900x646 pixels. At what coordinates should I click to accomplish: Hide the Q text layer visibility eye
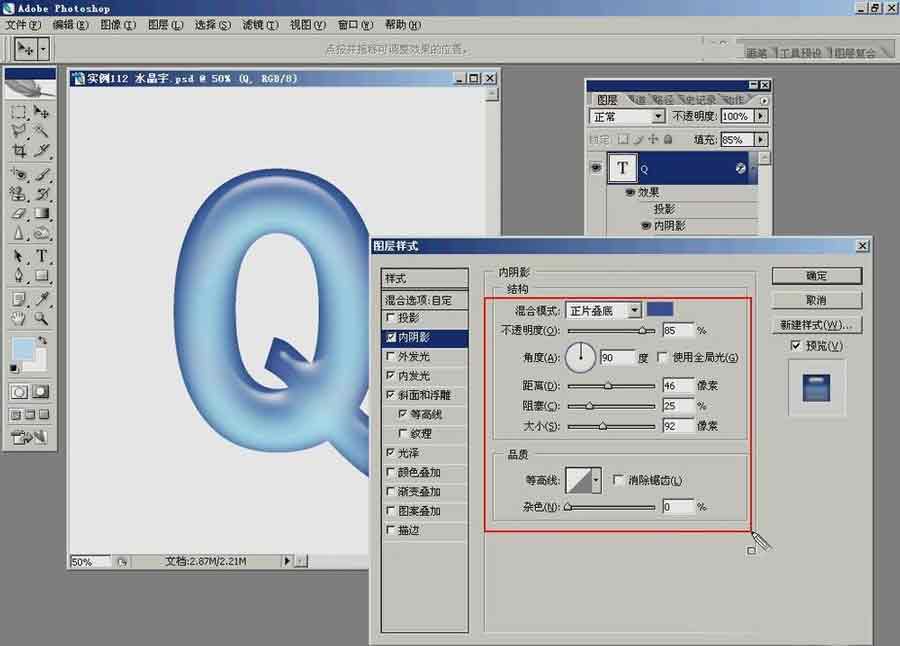point(596,167)
